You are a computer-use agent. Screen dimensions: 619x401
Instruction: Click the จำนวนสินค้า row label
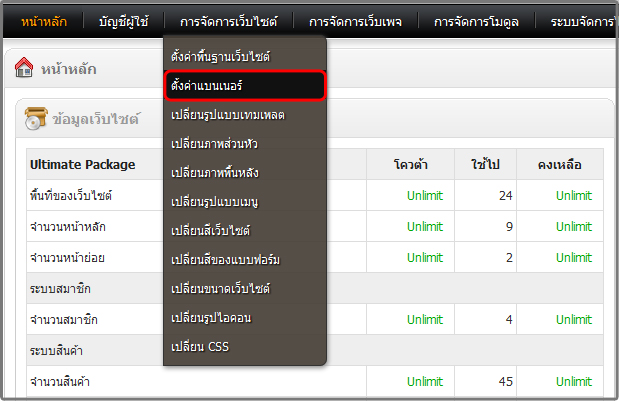tap(60, 382)
